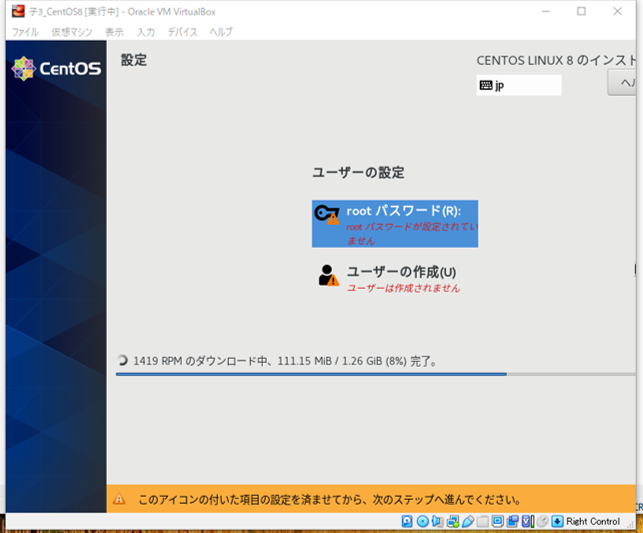Click the ユーザーは作成されません warning text
Screen dimensions: 643x533
404,288
